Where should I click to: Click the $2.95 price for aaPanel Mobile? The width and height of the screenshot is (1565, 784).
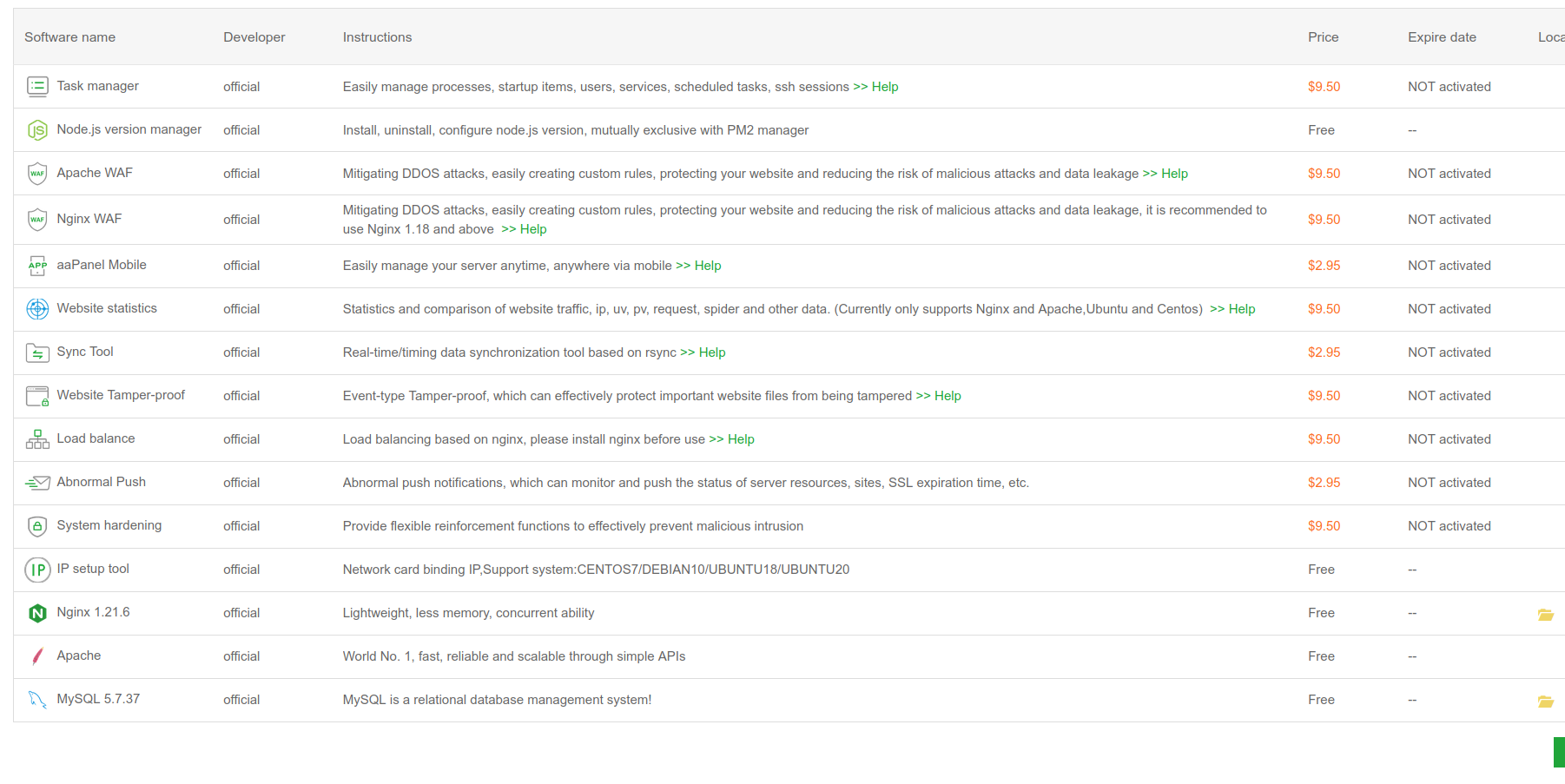click(1324, 266)
